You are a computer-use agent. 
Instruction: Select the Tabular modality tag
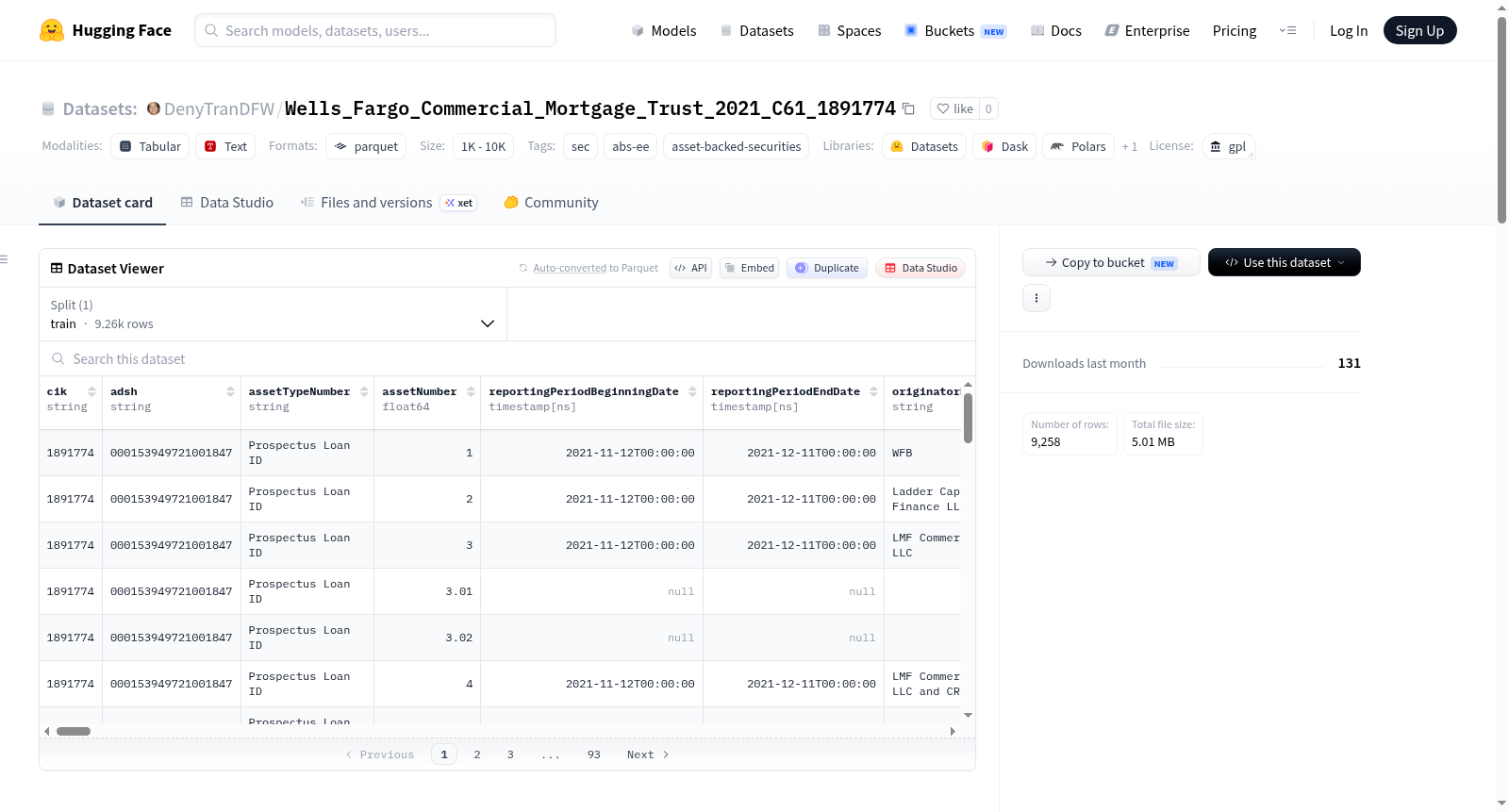click(150, 146)
